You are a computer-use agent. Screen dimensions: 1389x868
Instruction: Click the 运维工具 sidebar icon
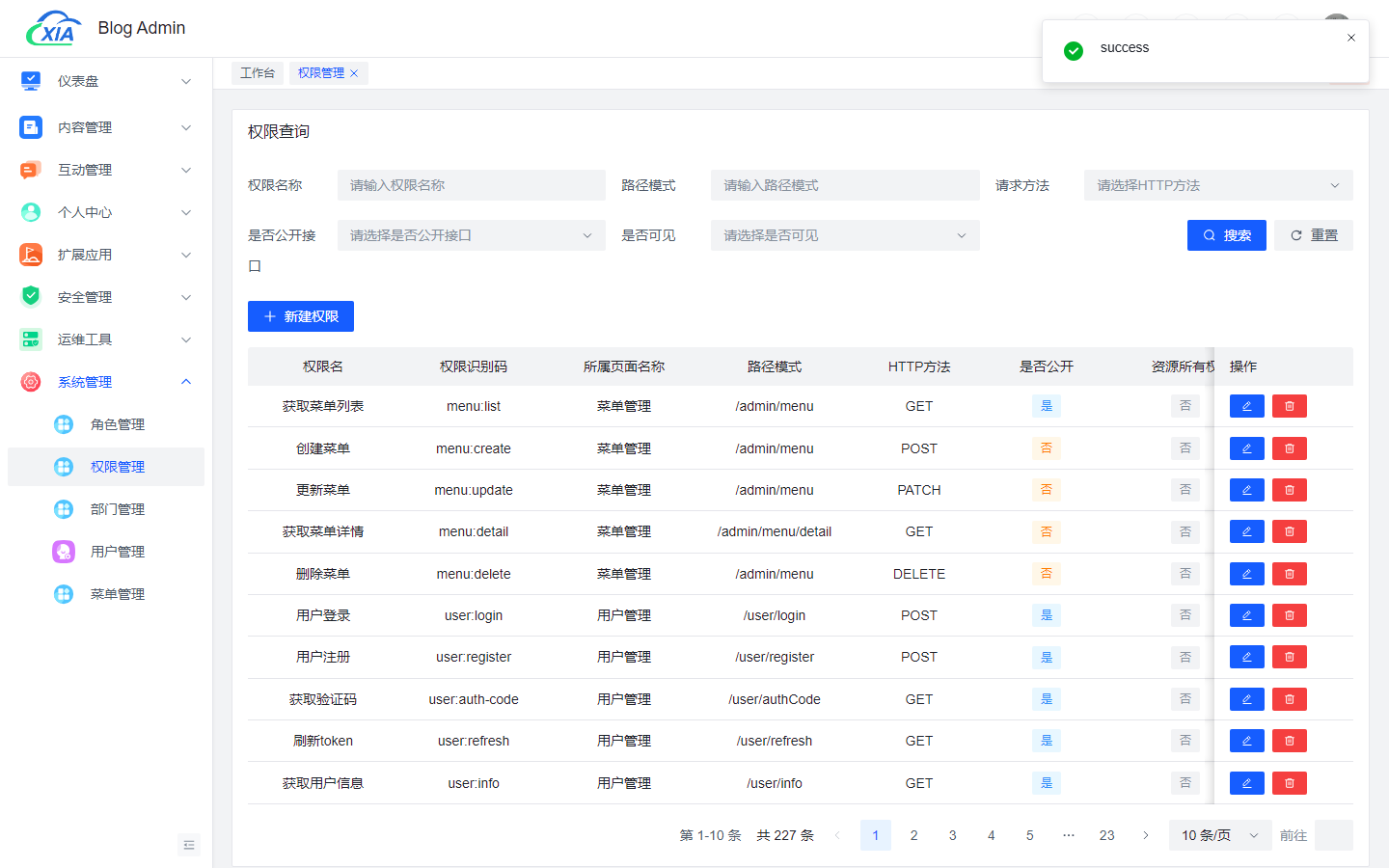pyautogui.click(x=31, y=339)
